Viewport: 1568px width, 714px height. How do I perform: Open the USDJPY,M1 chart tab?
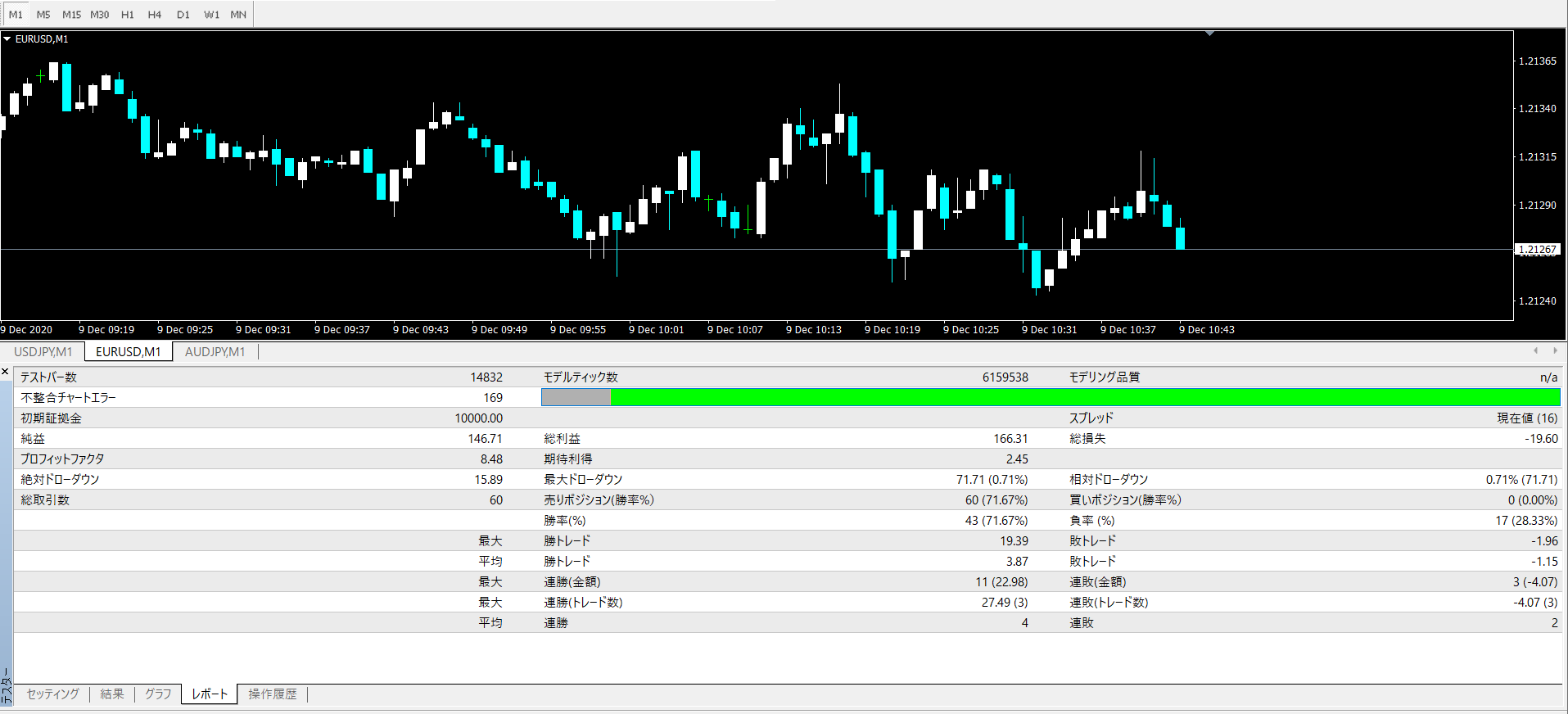[43, 351]
